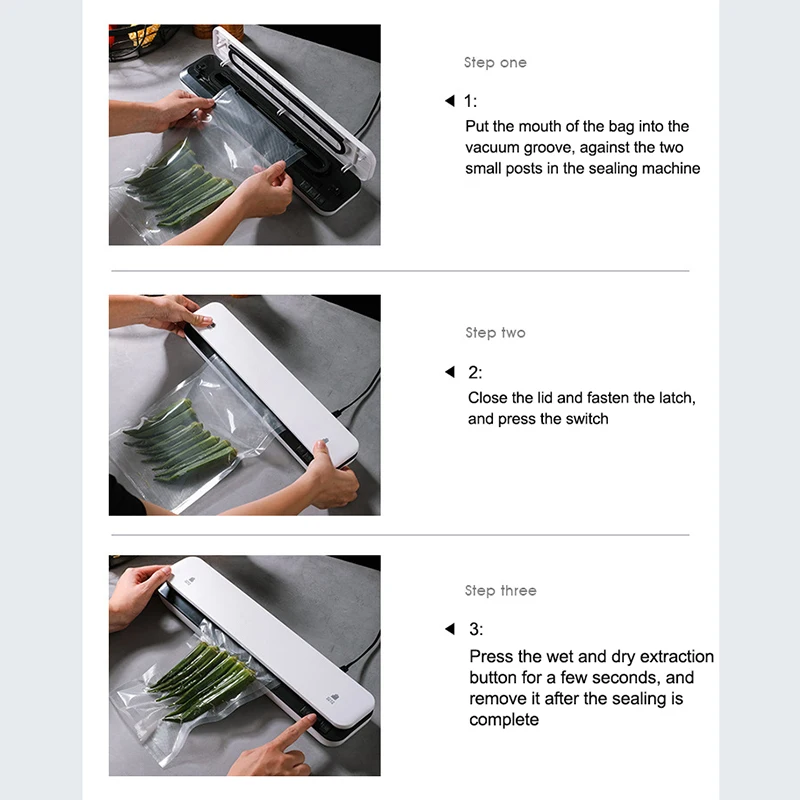Click the 'Step one' heading

click(495, 63)
